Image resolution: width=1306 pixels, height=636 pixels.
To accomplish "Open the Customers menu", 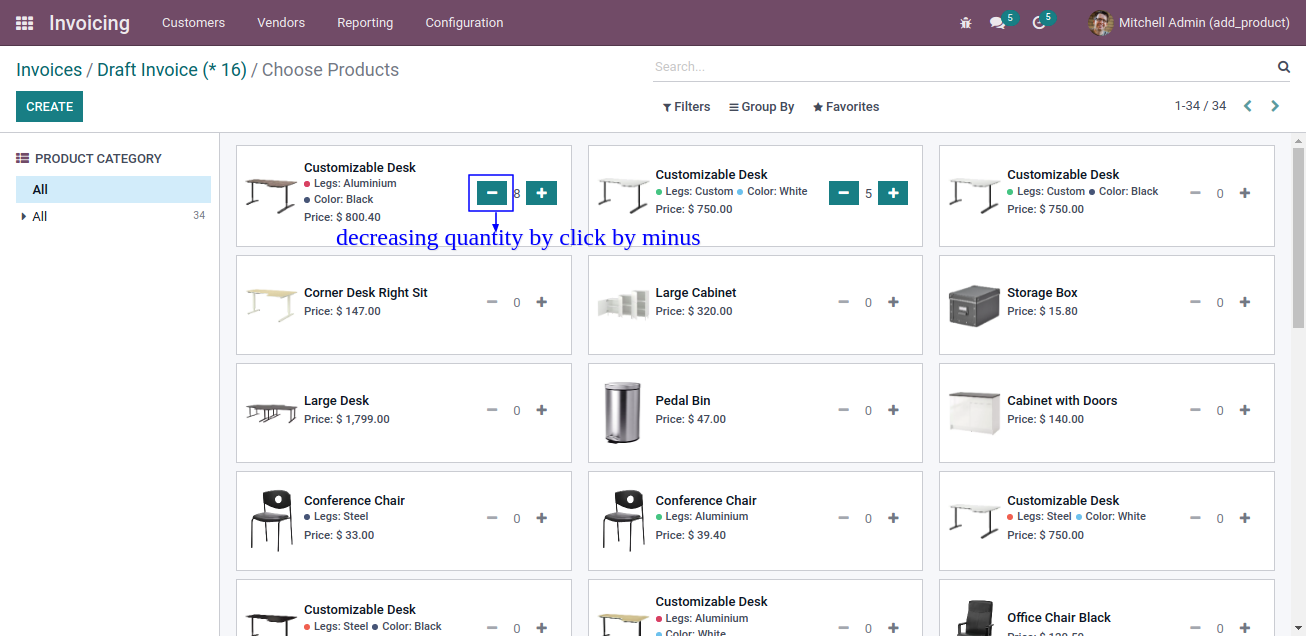I will click(193, 22).
